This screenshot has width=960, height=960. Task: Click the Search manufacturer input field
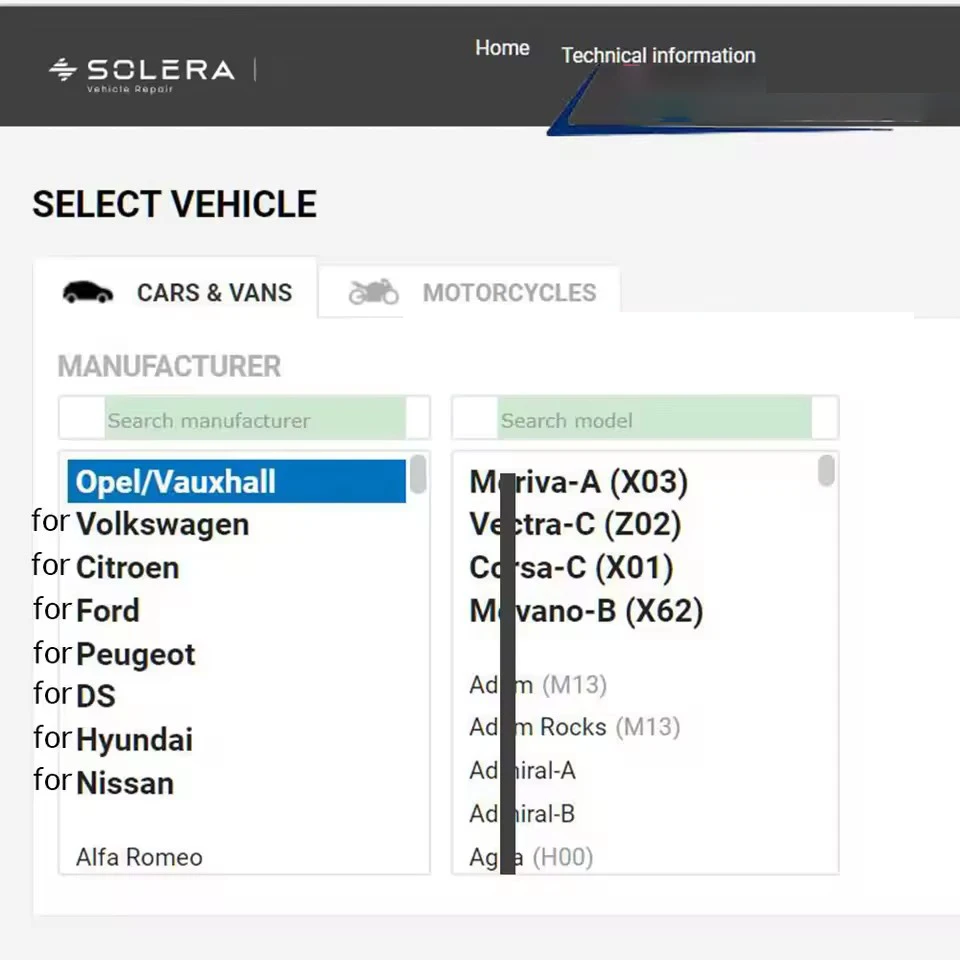point(245,418)
